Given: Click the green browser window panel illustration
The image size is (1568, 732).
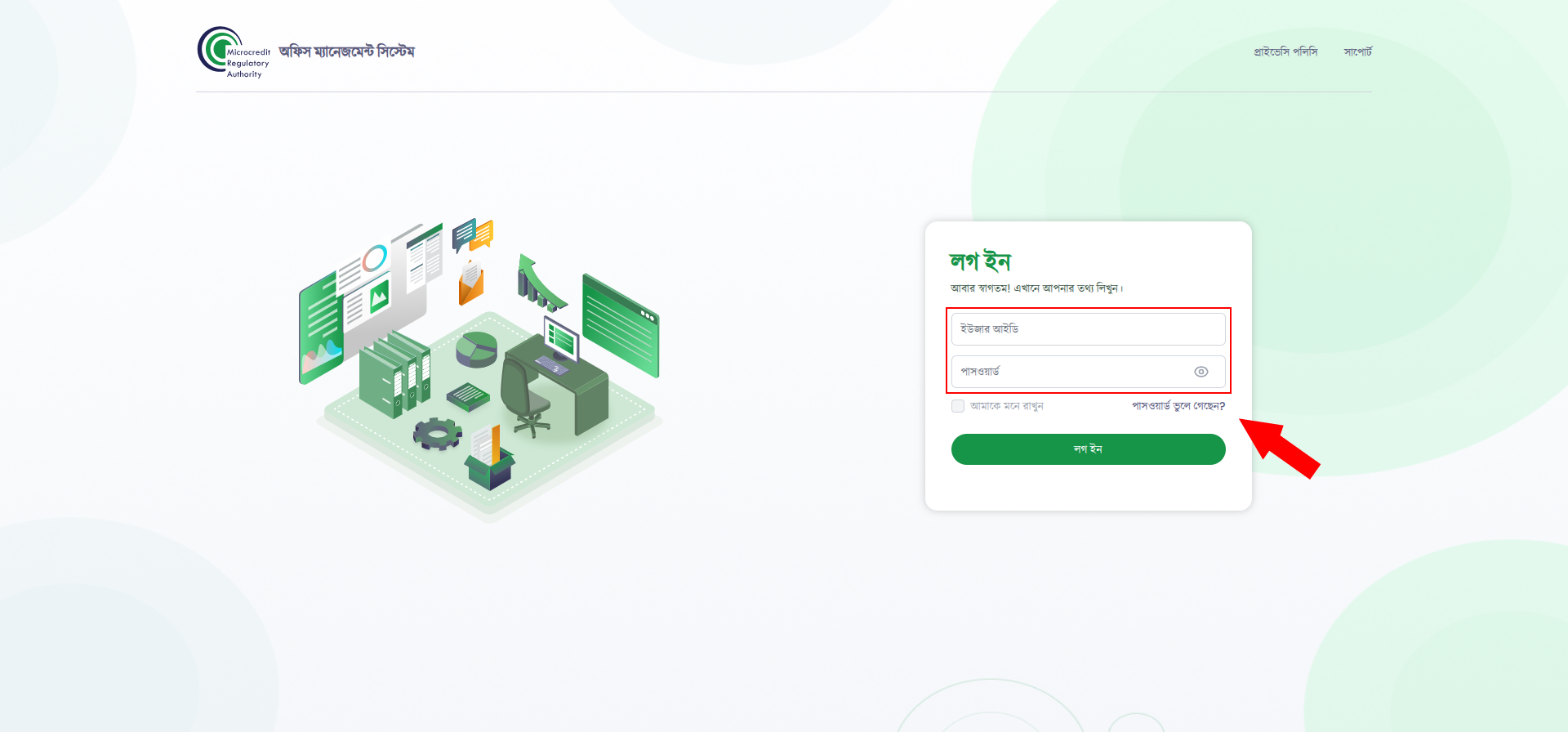Looking at the screenshot, I should 621,326.
